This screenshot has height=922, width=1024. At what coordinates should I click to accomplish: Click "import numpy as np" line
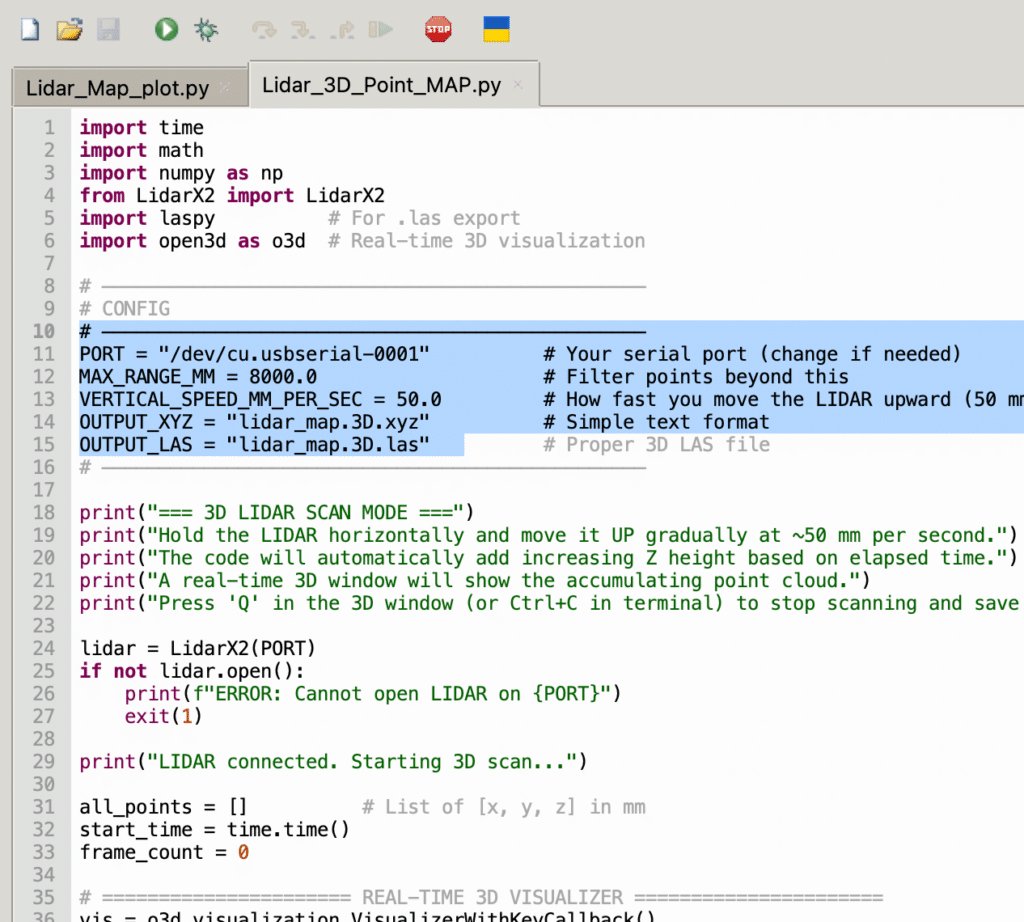point(181,173)
